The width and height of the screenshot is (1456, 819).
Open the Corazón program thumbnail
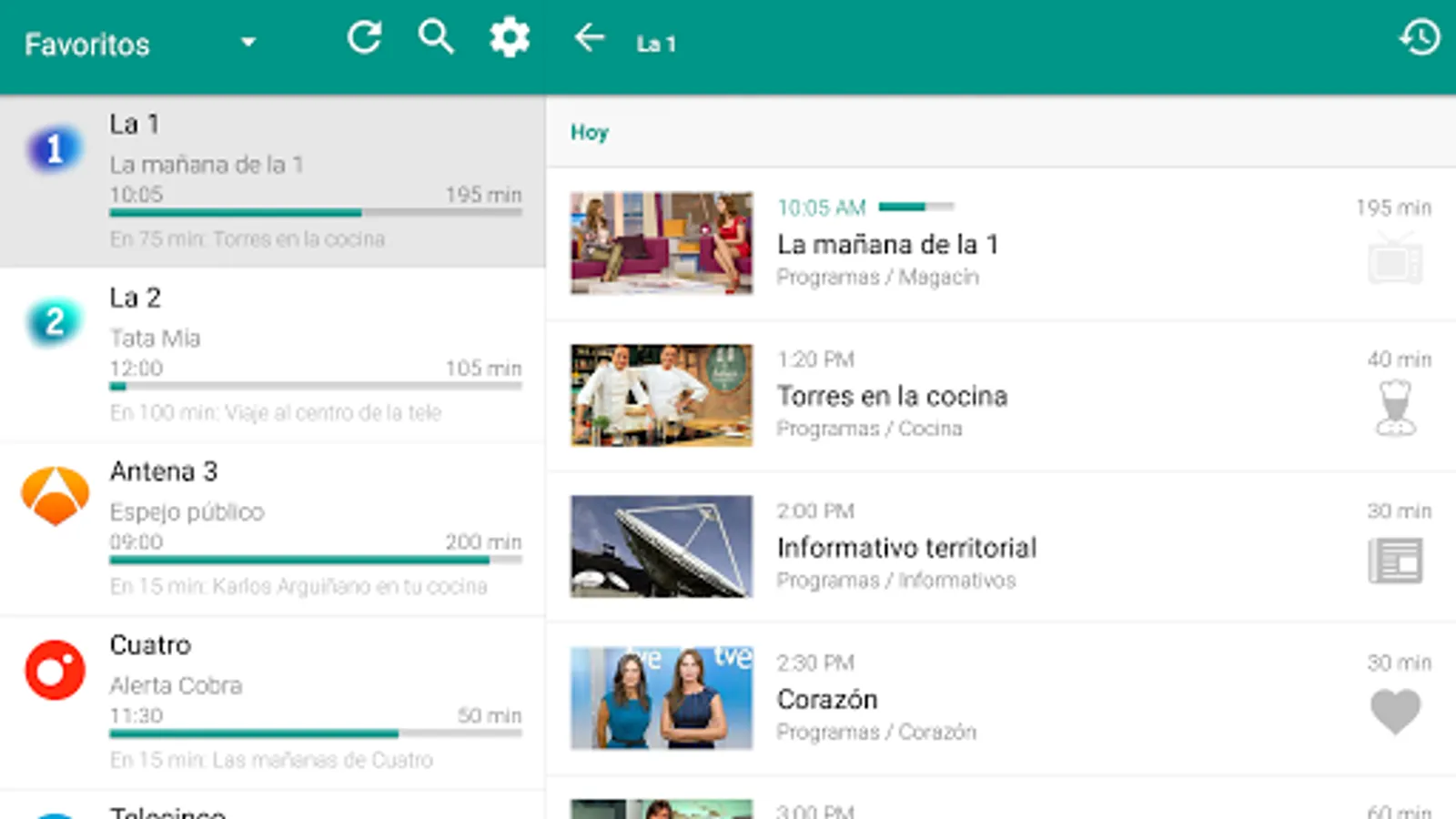662,698
